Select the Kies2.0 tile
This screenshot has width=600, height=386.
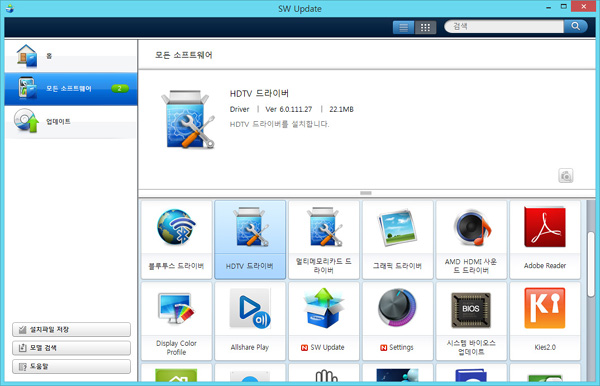545,321
